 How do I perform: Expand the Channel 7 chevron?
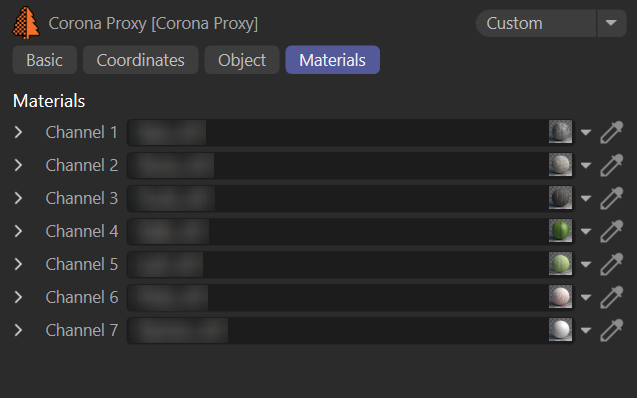point(18,330)
